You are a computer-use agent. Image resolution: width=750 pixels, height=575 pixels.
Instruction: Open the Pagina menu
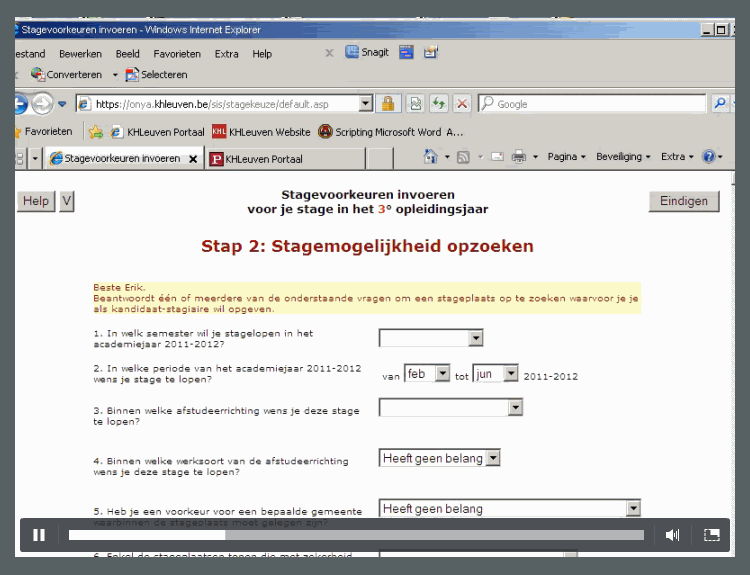pos(566,157)
